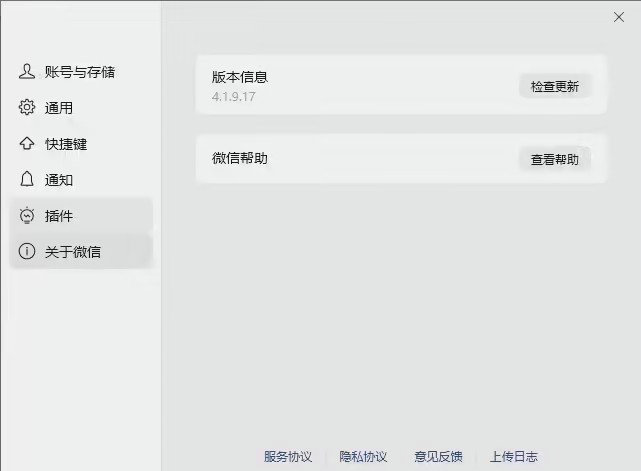Click the 检查更新 button
The height and width of the screenshot is (471, 641).
coord(555,86)
